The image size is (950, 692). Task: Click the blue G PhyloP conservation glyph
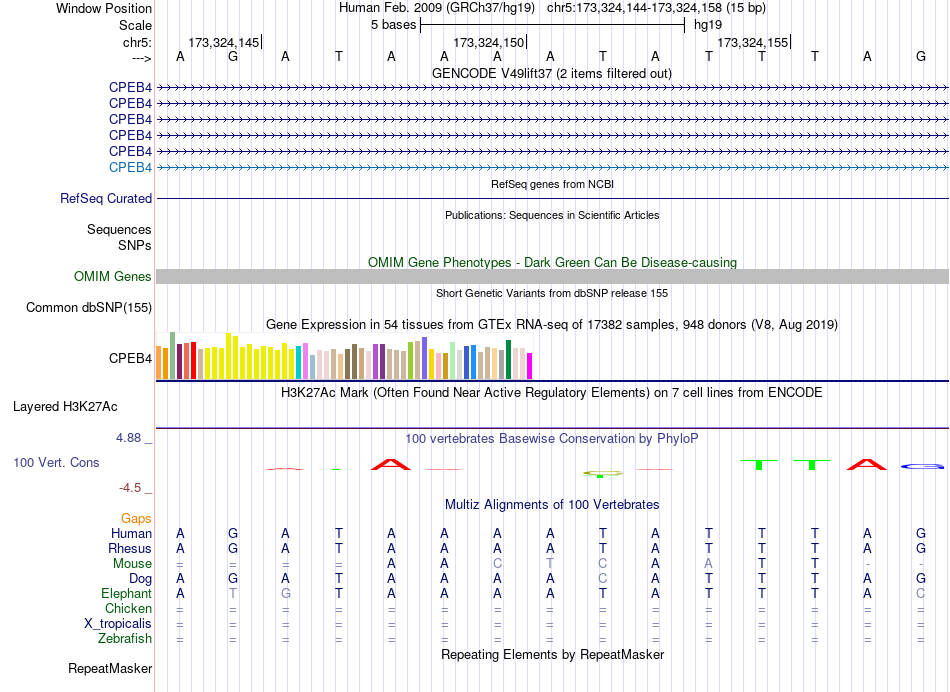pos(921,466)
